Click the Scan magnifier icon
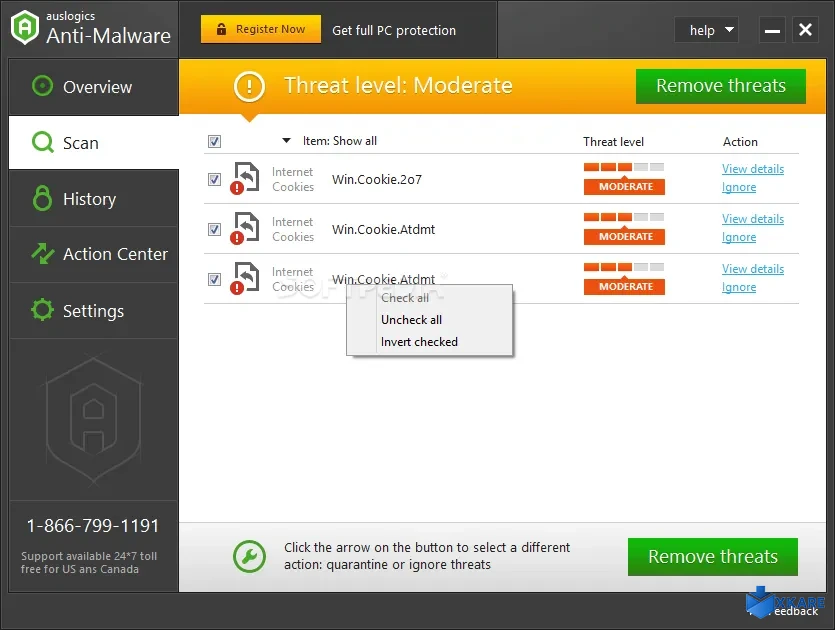 43,142
